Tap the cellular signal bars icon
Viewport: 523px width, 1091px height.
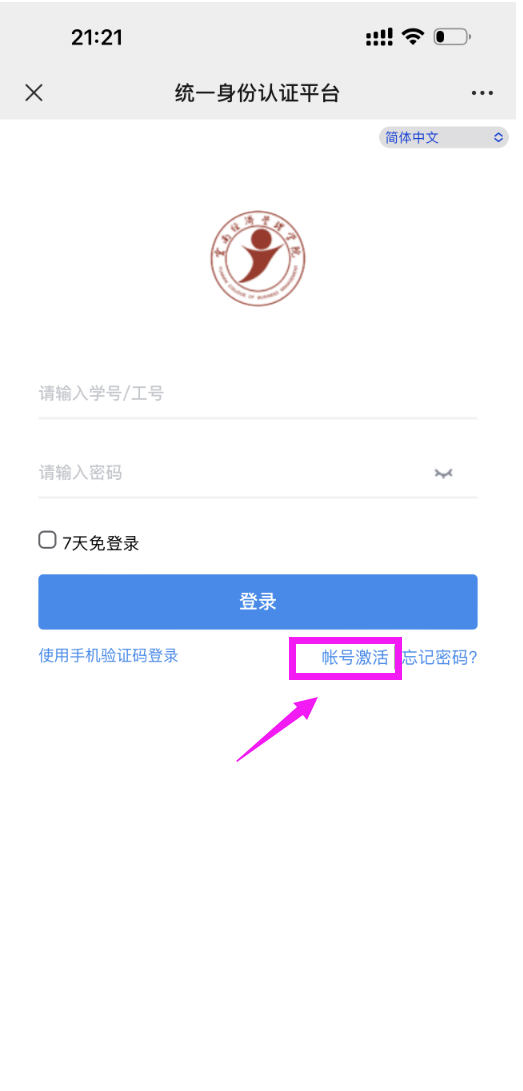[379, 38]
